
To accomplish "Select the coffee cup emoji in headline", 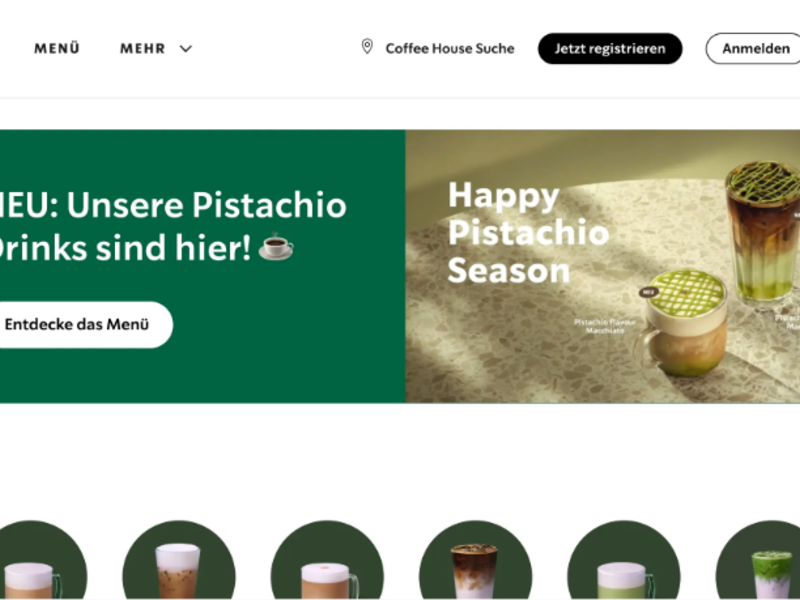I will pos(276,247).
